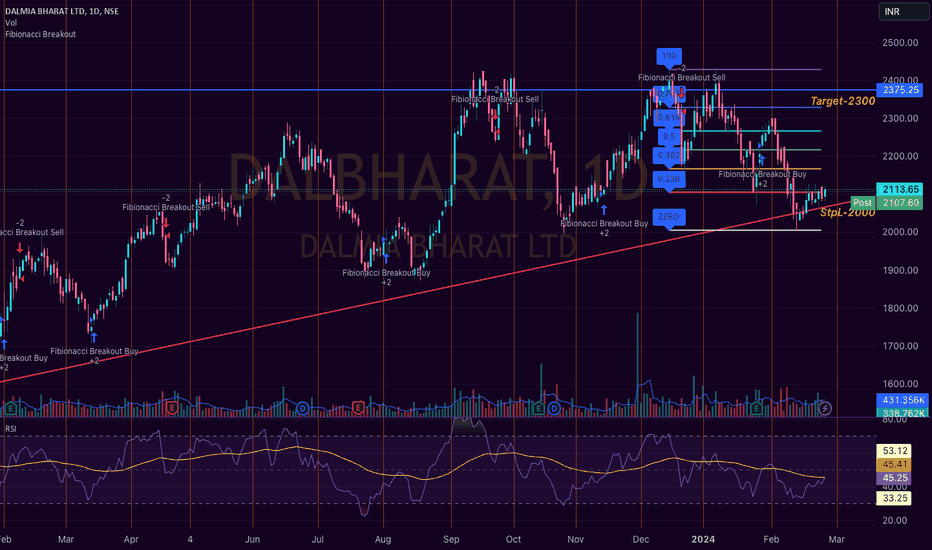Viewport: 932px width, 550px height.
Task: Click the Post market tag
Action: (x=862, y=203)
